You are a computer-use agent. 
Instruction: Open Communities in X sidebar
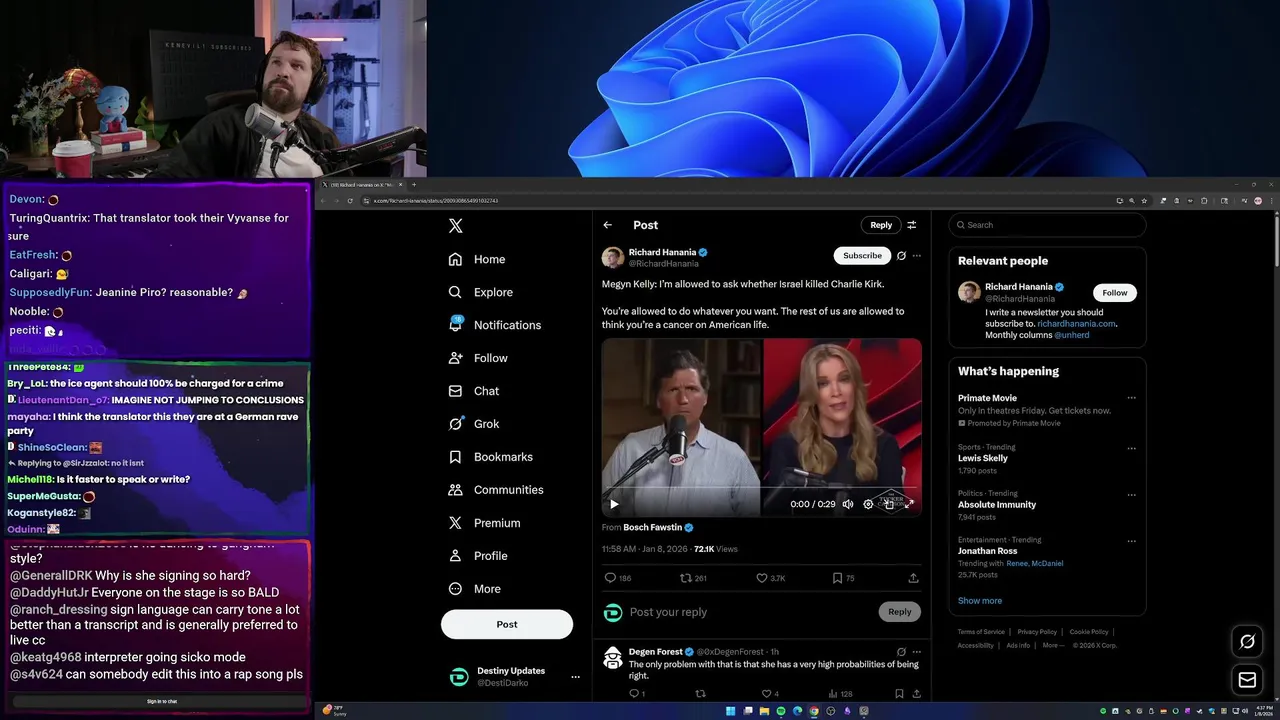(x=496, y=490)
